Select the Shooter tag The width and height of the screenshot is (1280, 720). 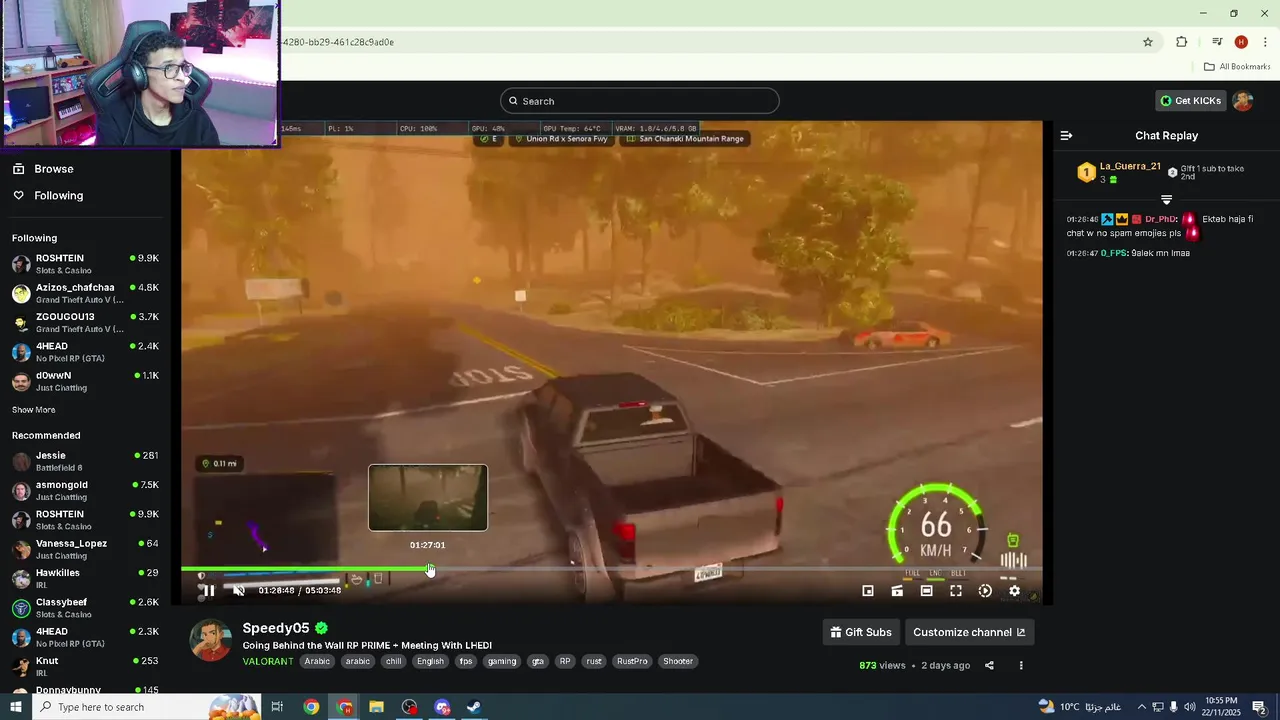(678, 661)
